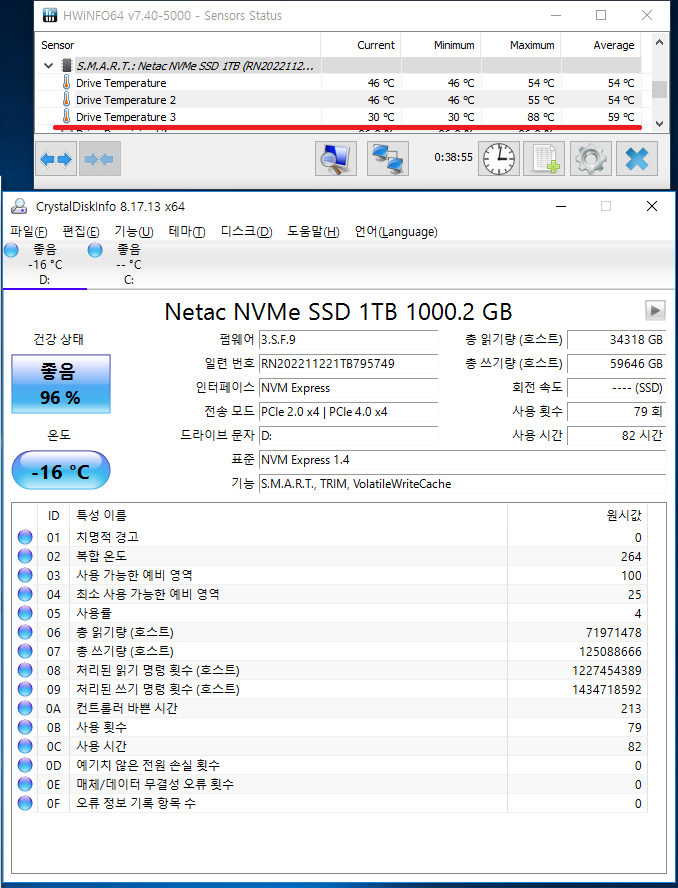Screen dimensions: 678x888
Task: Click the 원시값 column header
Action: (x=577, y=515)
